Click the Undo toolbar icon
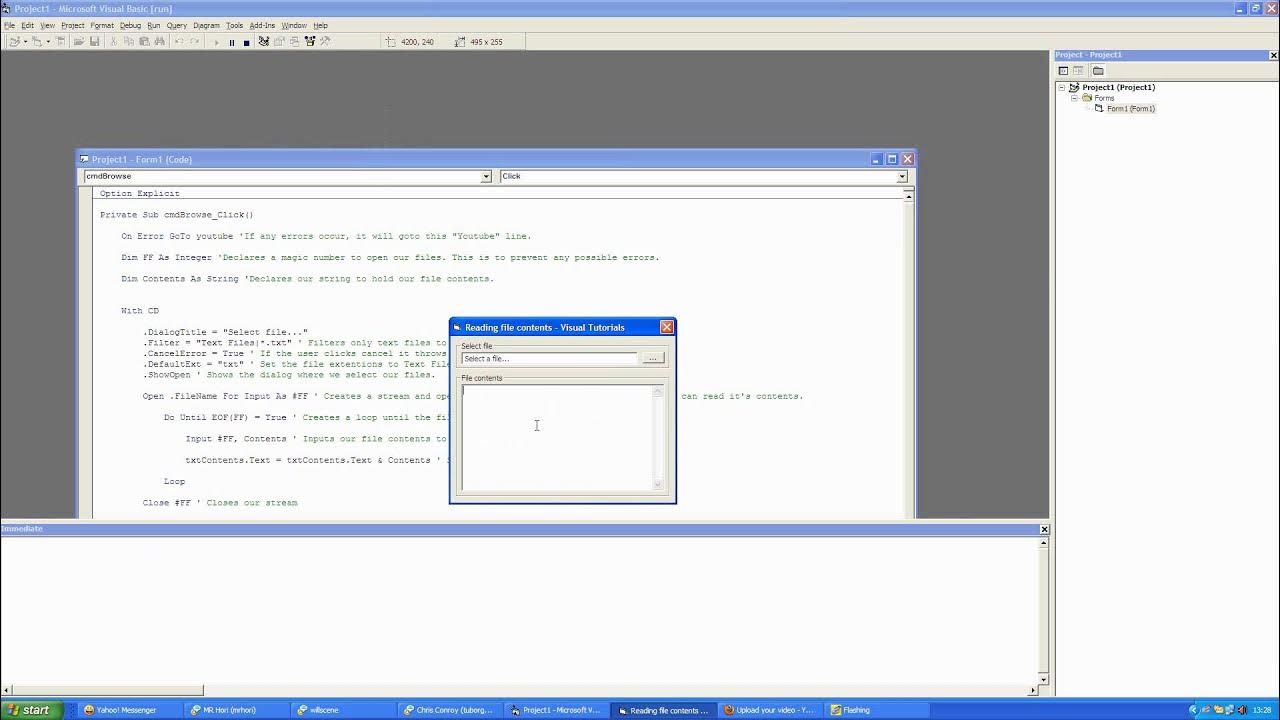 tap(180, 42)
